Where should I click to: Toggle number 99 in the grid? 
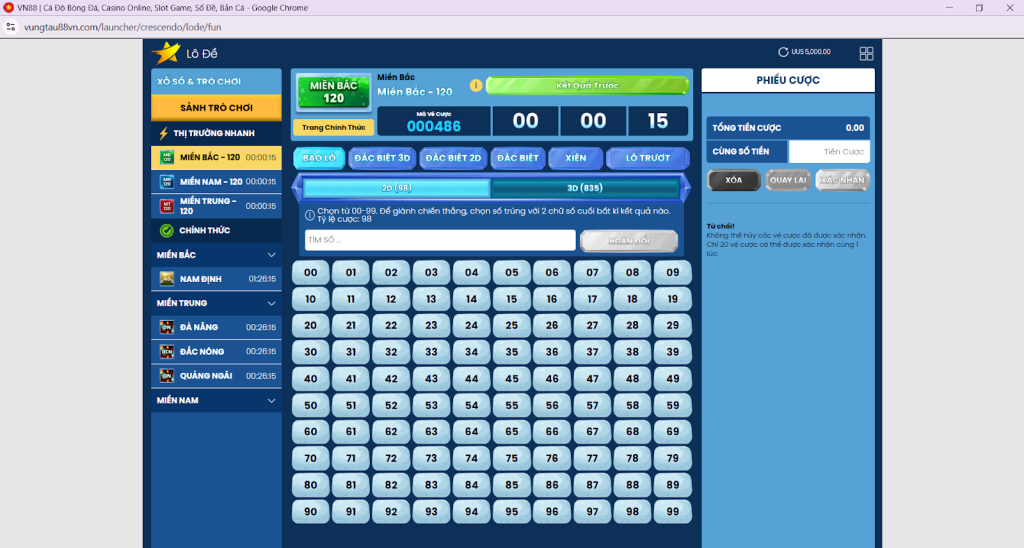coord(673,511)
